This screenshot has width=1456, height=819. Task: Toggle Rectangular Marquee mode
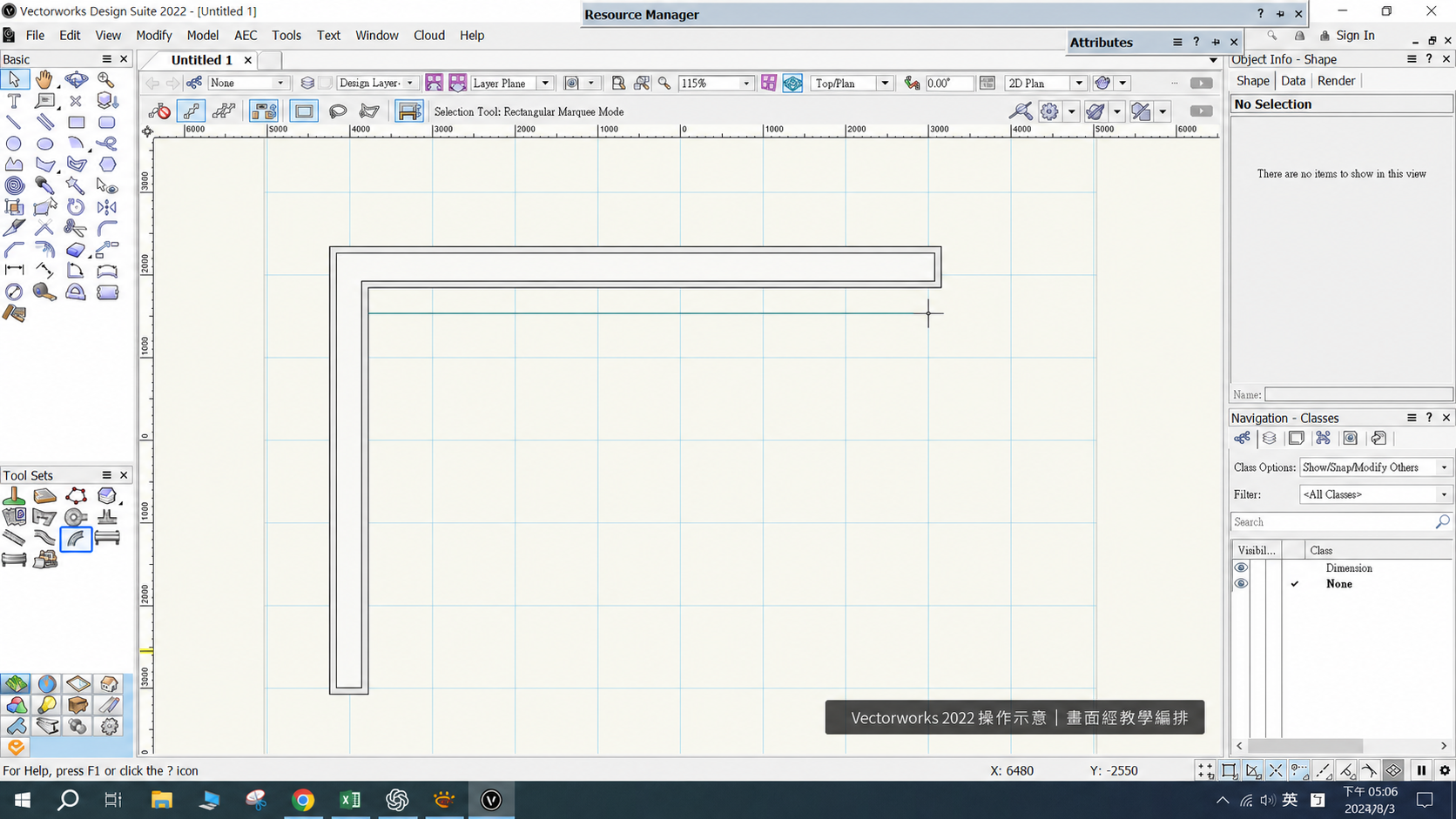(x=304, y=111)
